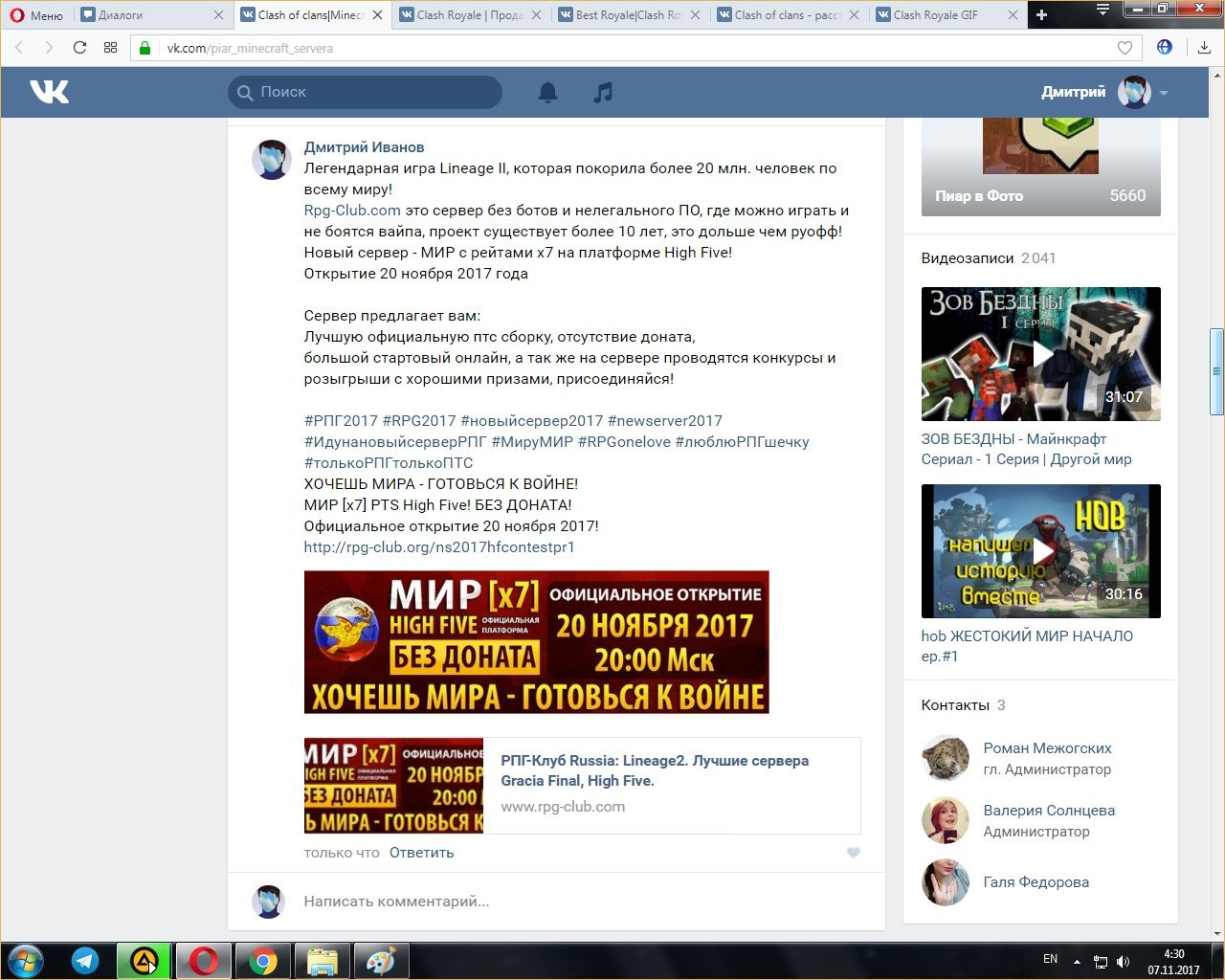The image size is (1225, 980).
Task: Click Ответить to reply
Action: tap(421, 853)
